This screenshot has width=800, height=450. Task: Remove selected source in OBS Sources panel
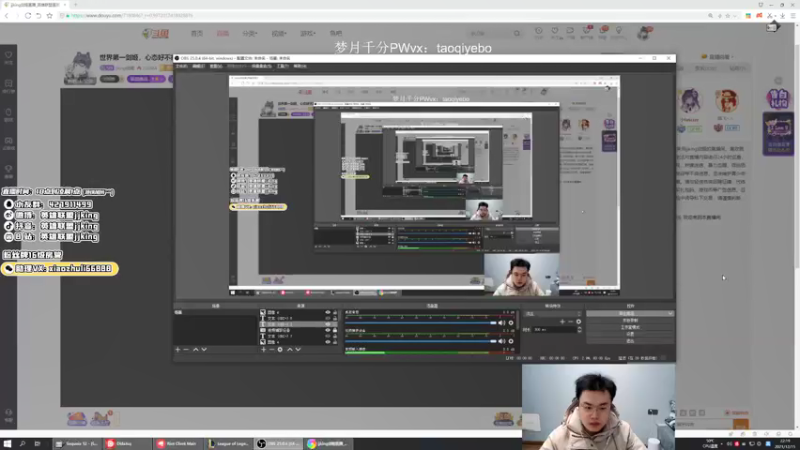(272, 349)
